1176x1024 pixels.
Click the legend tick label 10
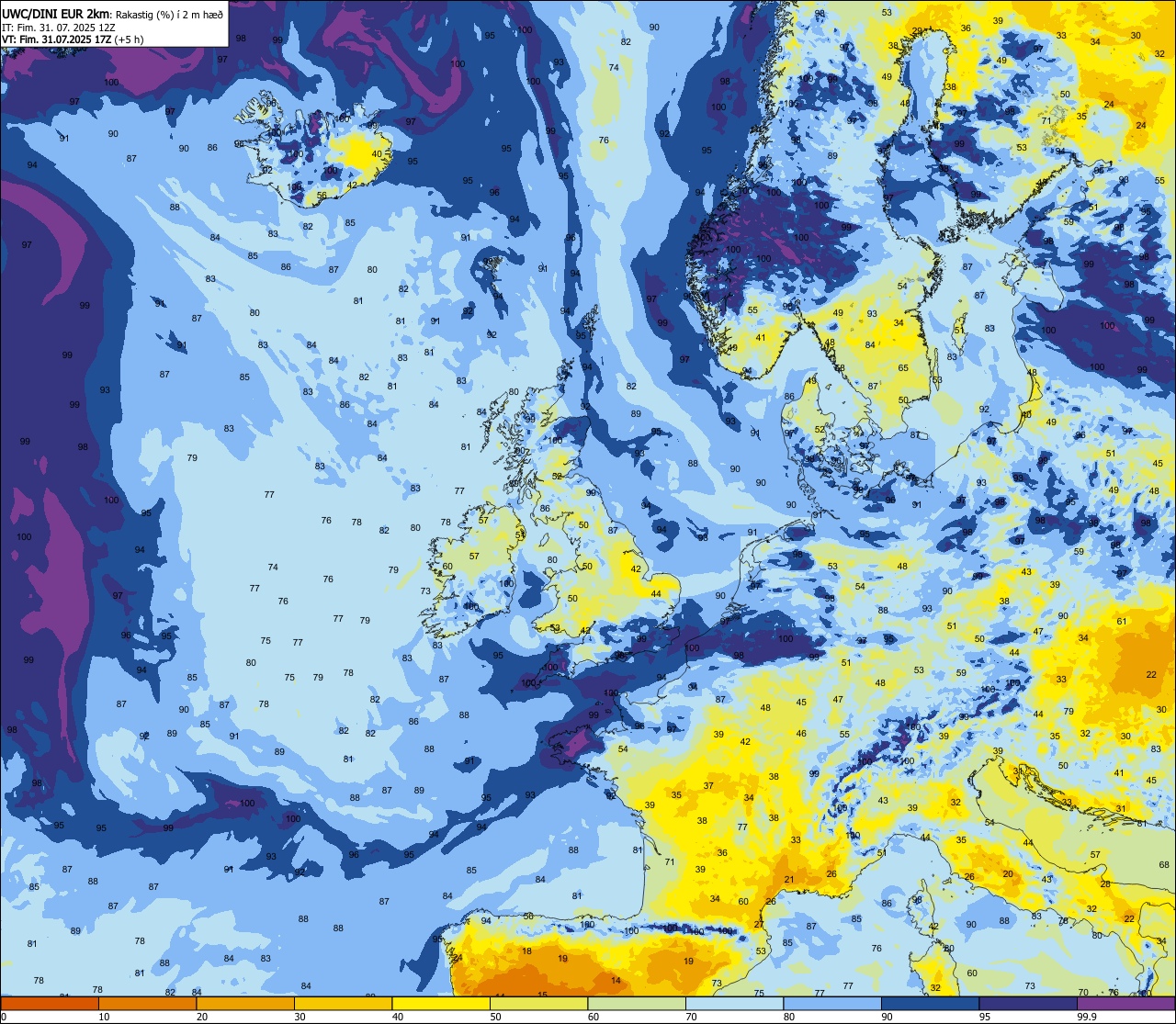coord(105,1017)
